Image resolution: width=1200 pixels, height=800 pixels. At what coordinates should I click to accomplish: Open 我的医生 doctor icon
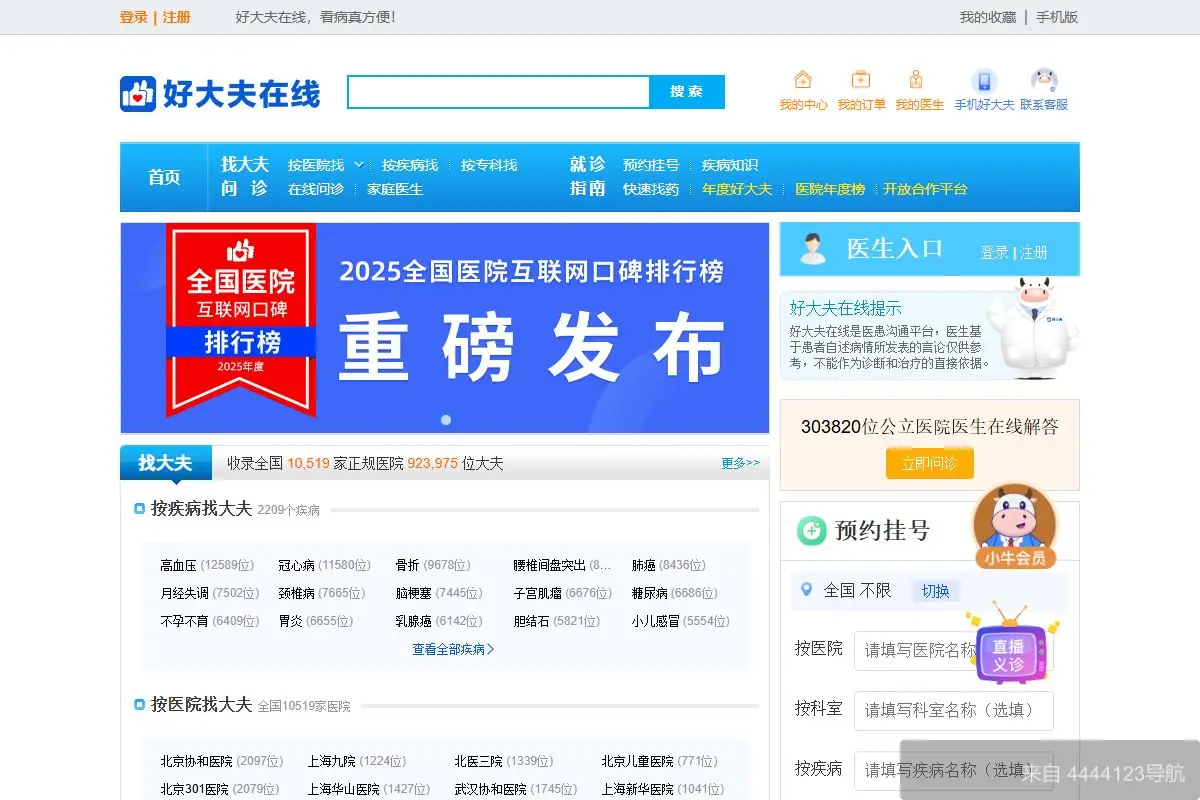pos(918,79)
